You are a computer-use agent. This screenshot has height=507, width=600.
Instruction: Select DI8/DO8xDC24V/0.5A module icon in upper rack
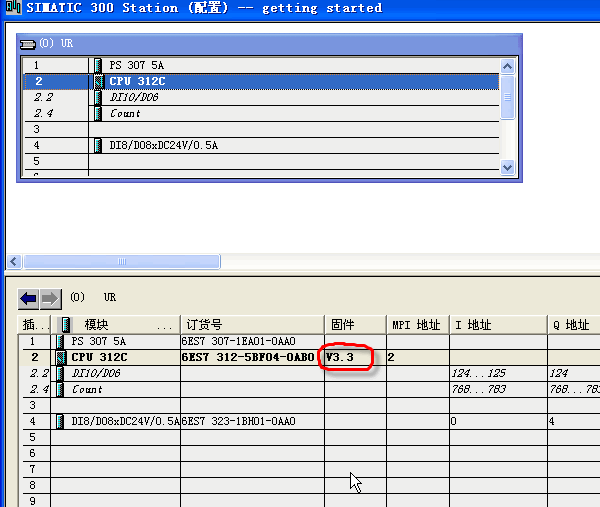tap(98, 145)
